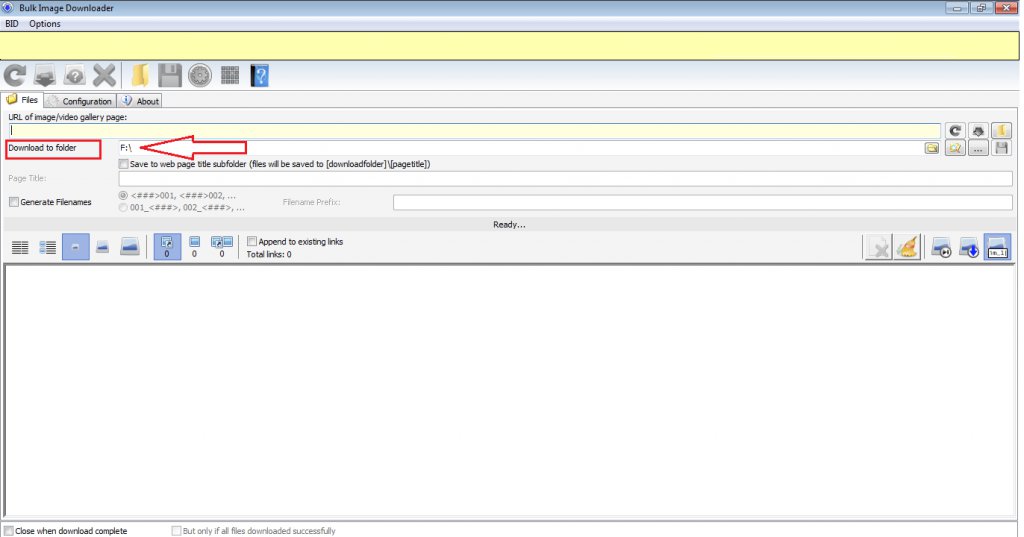Screen dimensions: 1024x537
Task: Click the large reload arrow toolbar icon
Action: (15, 76)
